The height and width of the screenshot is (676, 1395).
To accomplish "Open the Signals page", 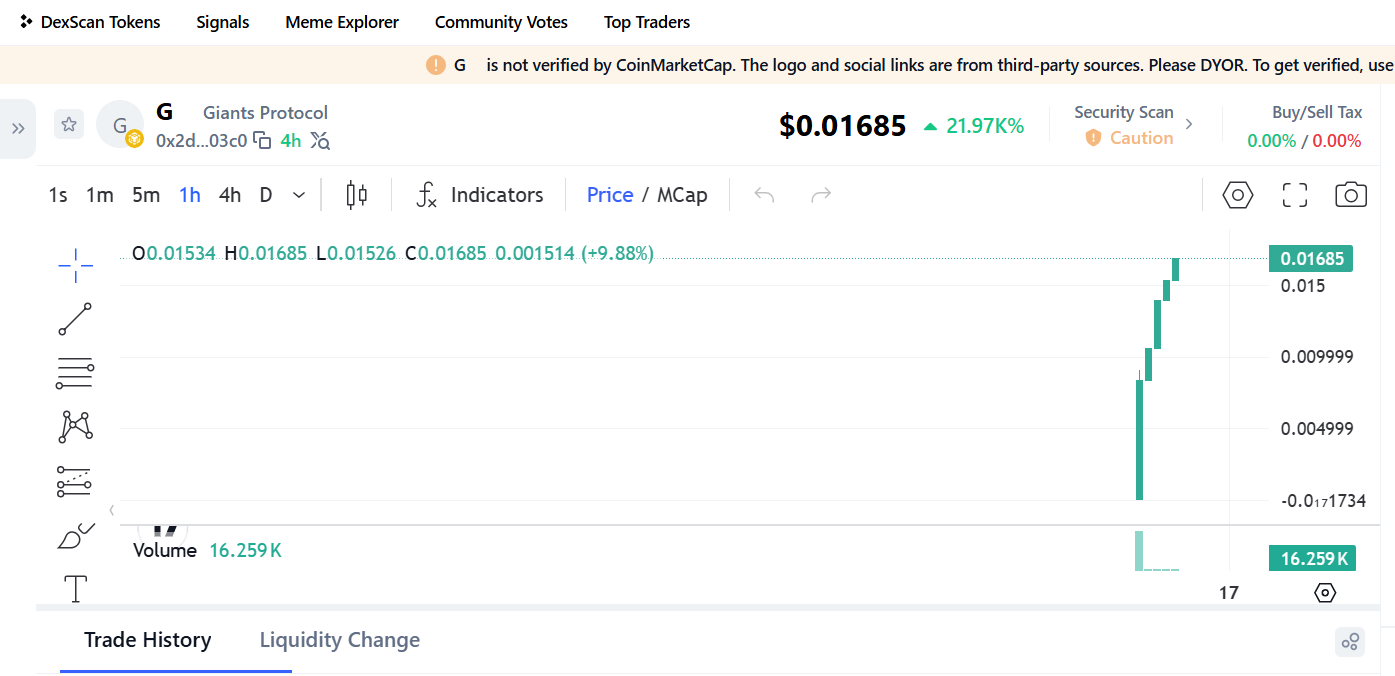I will tap(223, 22).
